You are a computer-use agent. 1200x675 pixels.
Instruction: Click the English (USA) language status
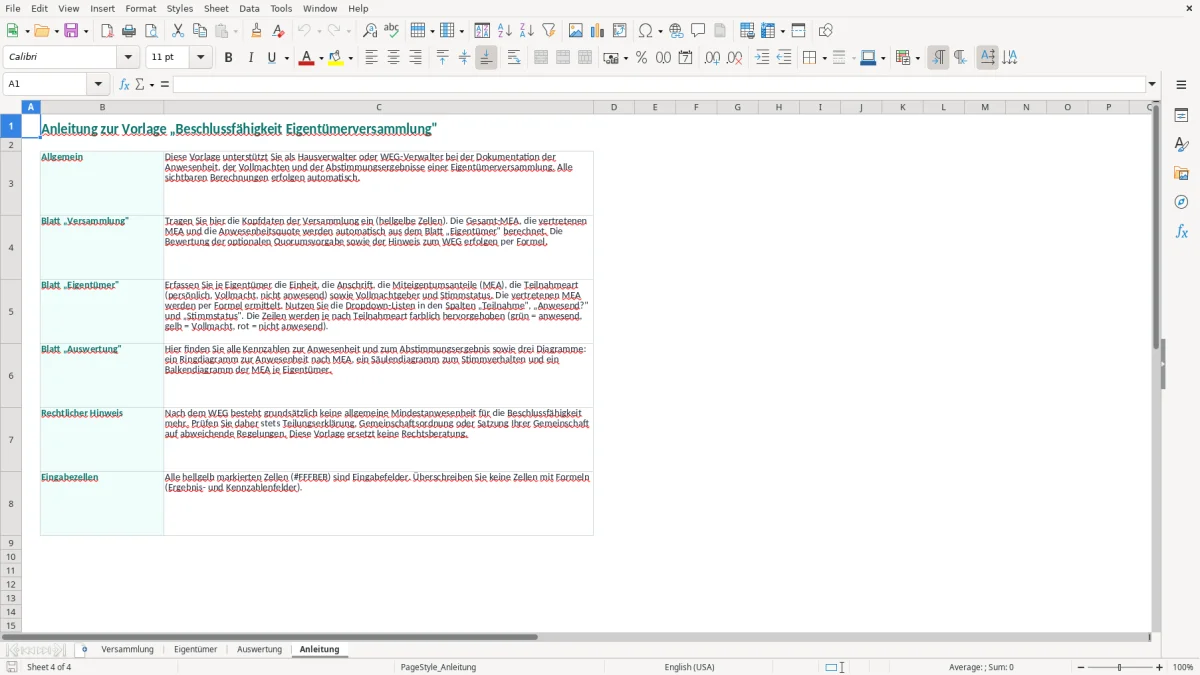coord(690,667)
